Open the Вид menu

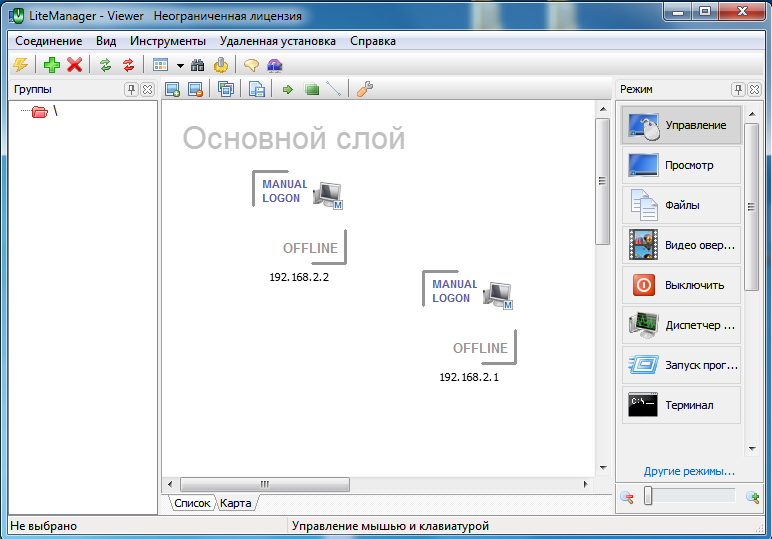tap(106, 41)
